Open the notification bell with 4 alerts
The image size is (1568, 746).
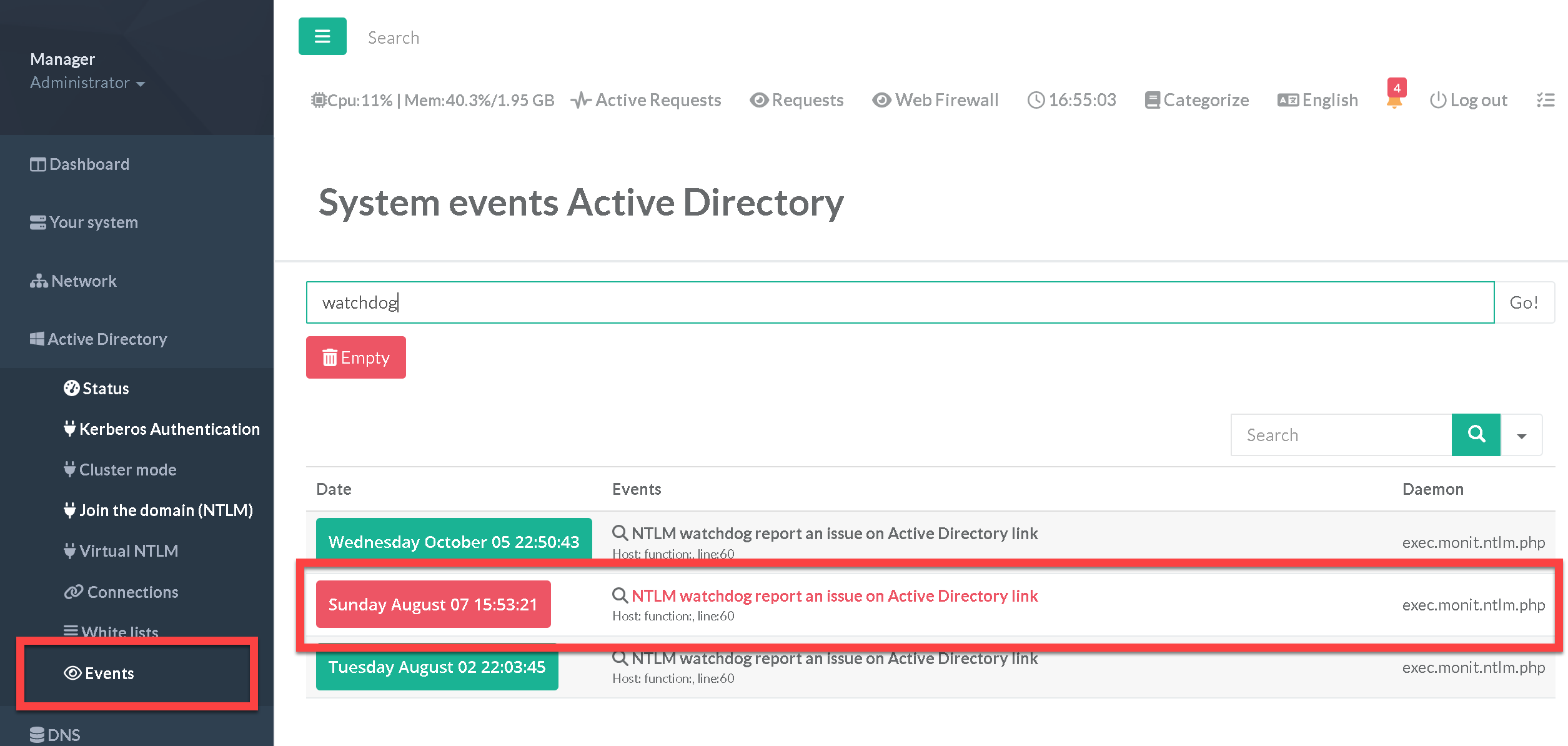1394,97
